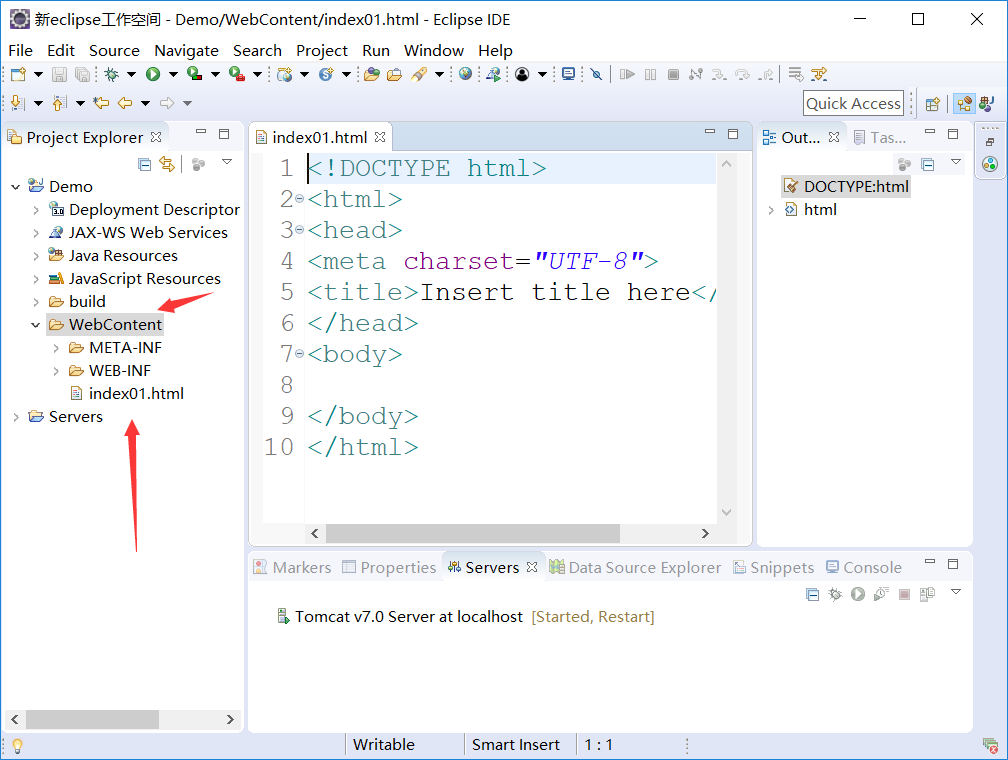Collapse the WebContent folder
Screen dimensions: 1008x760
36,325
